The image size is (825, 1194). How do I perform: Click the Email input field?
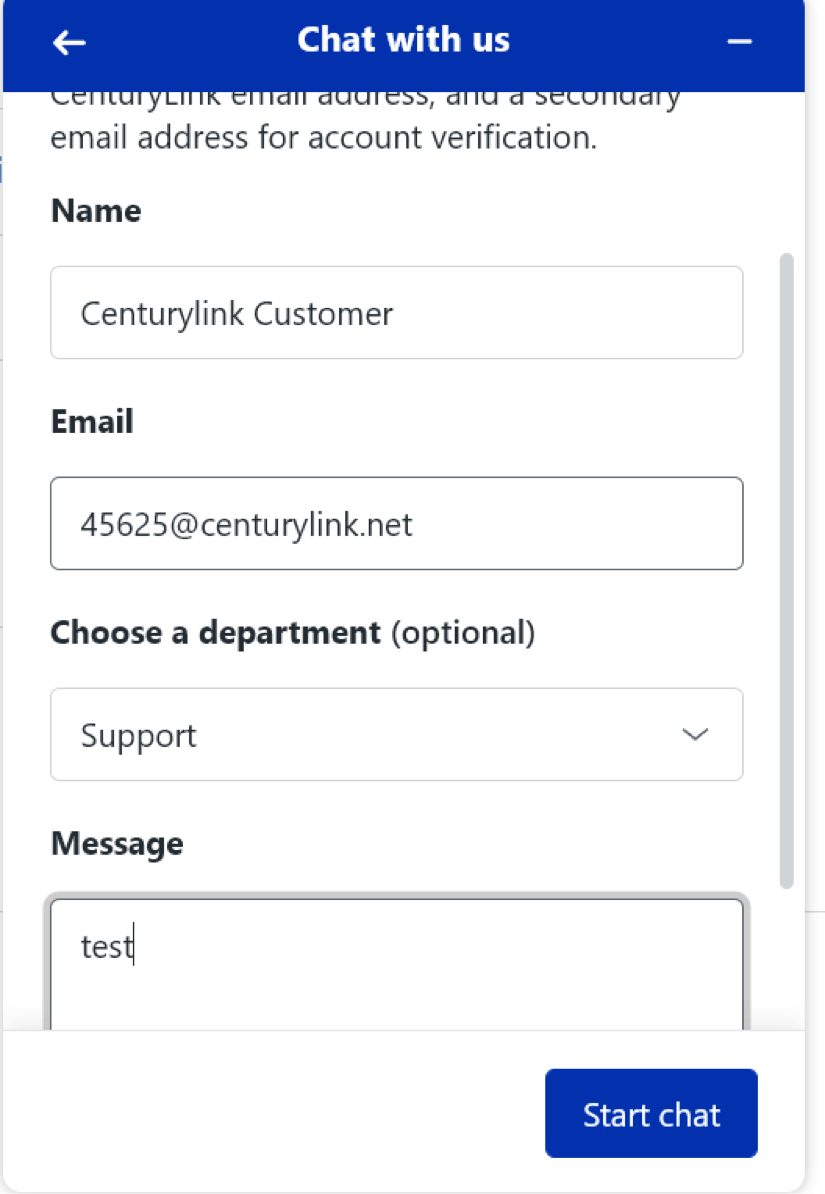(396, 523)
